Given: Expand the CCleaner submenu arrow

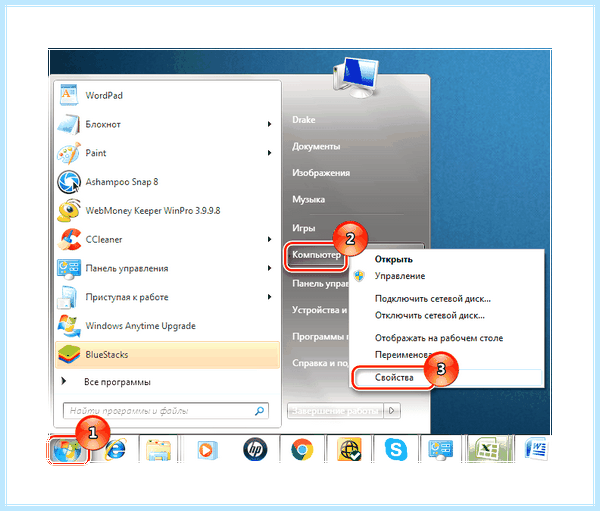Looking at the screenshot, I should 269,240.
